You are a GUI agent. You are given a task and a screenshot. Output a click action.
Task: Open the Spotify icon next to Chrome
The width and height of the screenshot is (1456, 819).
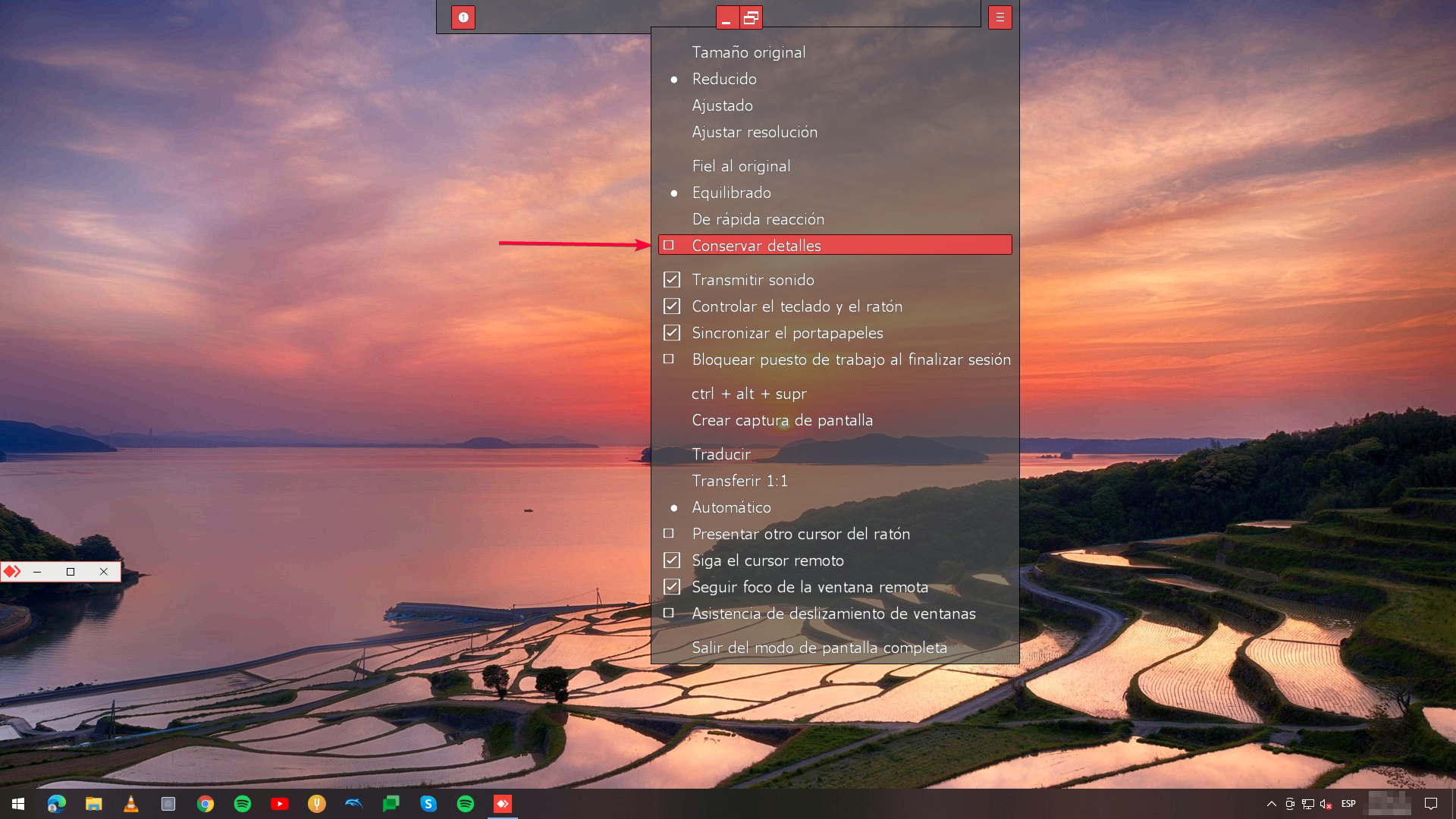pyautogui.click(x=243, y=804)
